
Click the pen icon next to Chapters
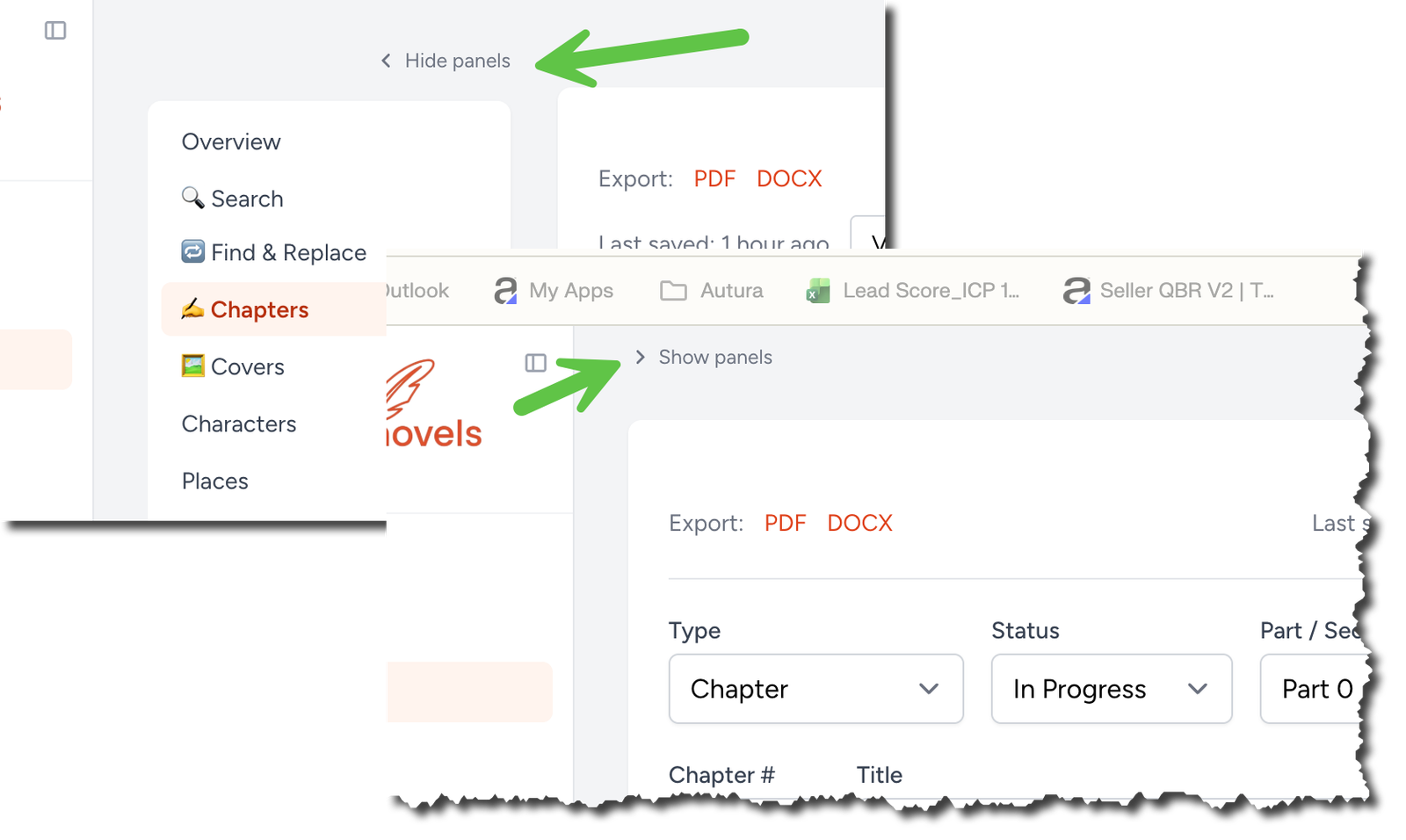coord(192,309)
